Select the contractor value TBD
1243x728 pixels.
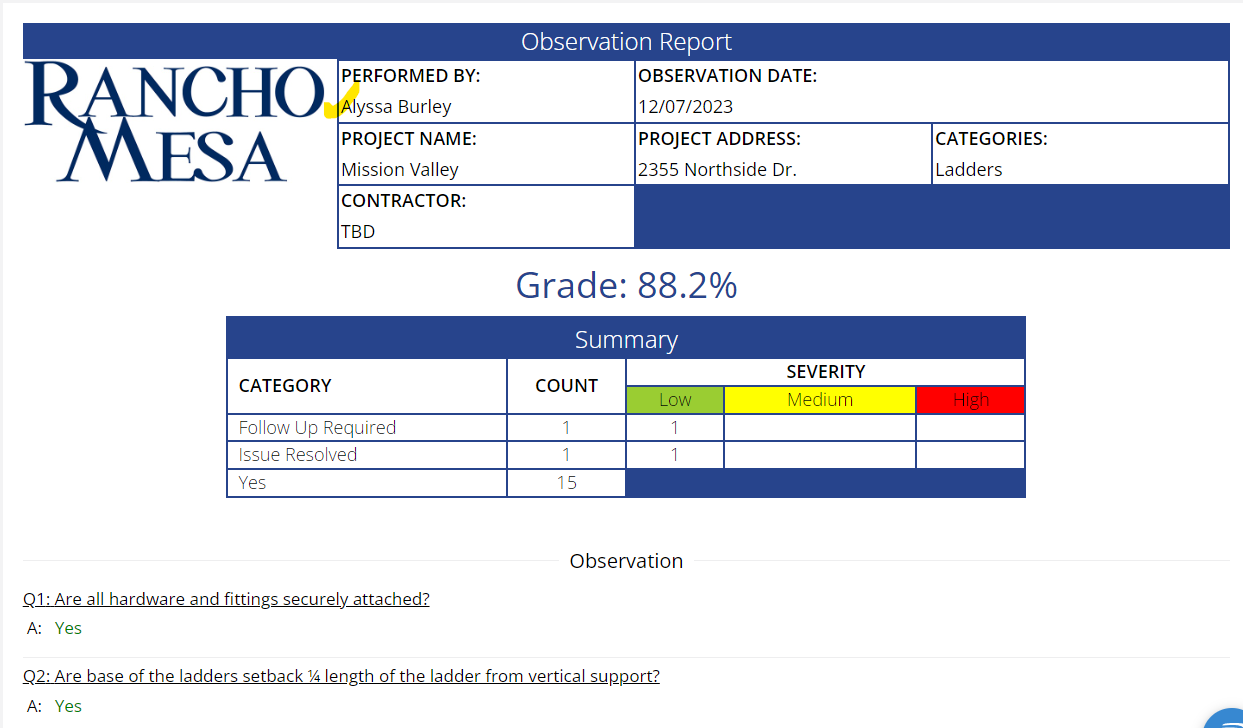pos(358,231)
